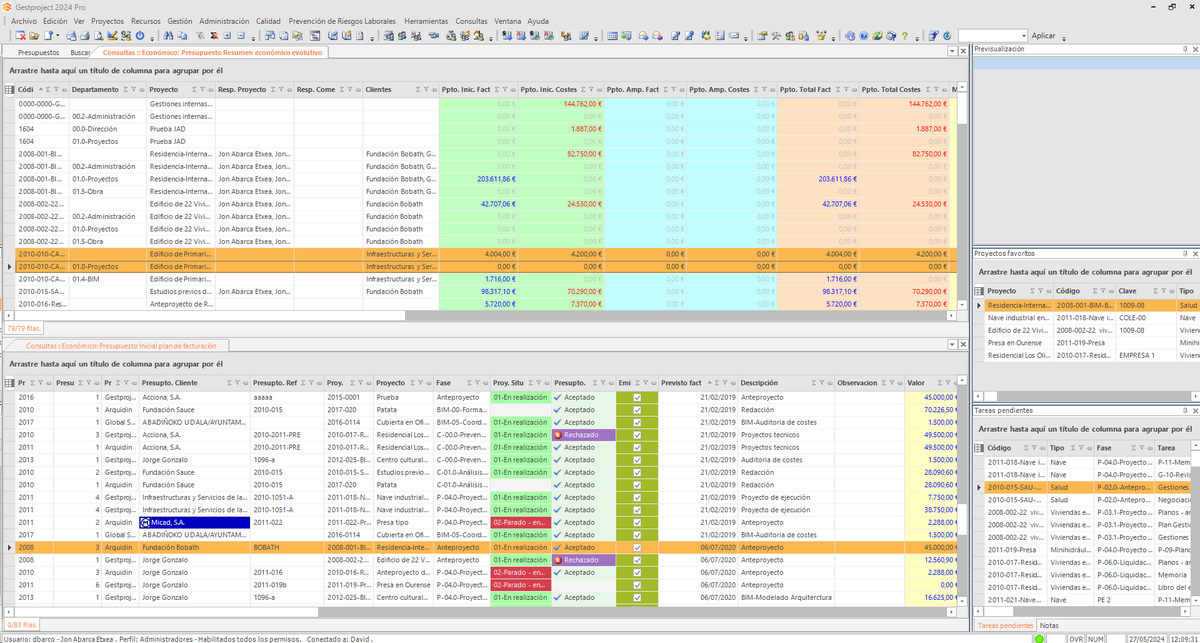The width and height of the screenshot is (1200, 643).
Task: Click the wrench and hammer tools icon
Action: tap(776, 36)
